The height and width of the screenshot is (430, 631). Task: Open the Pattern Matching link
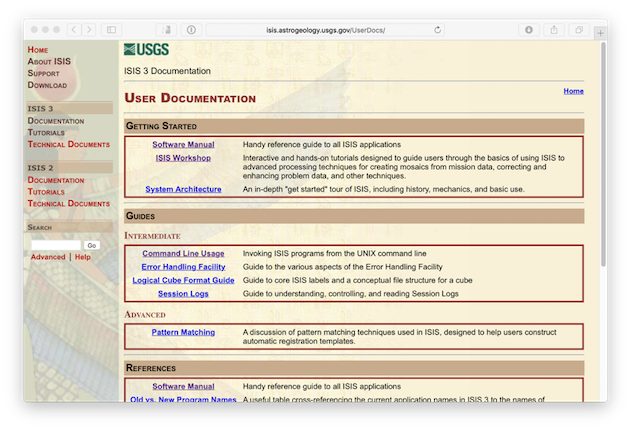tap(183, 332)
